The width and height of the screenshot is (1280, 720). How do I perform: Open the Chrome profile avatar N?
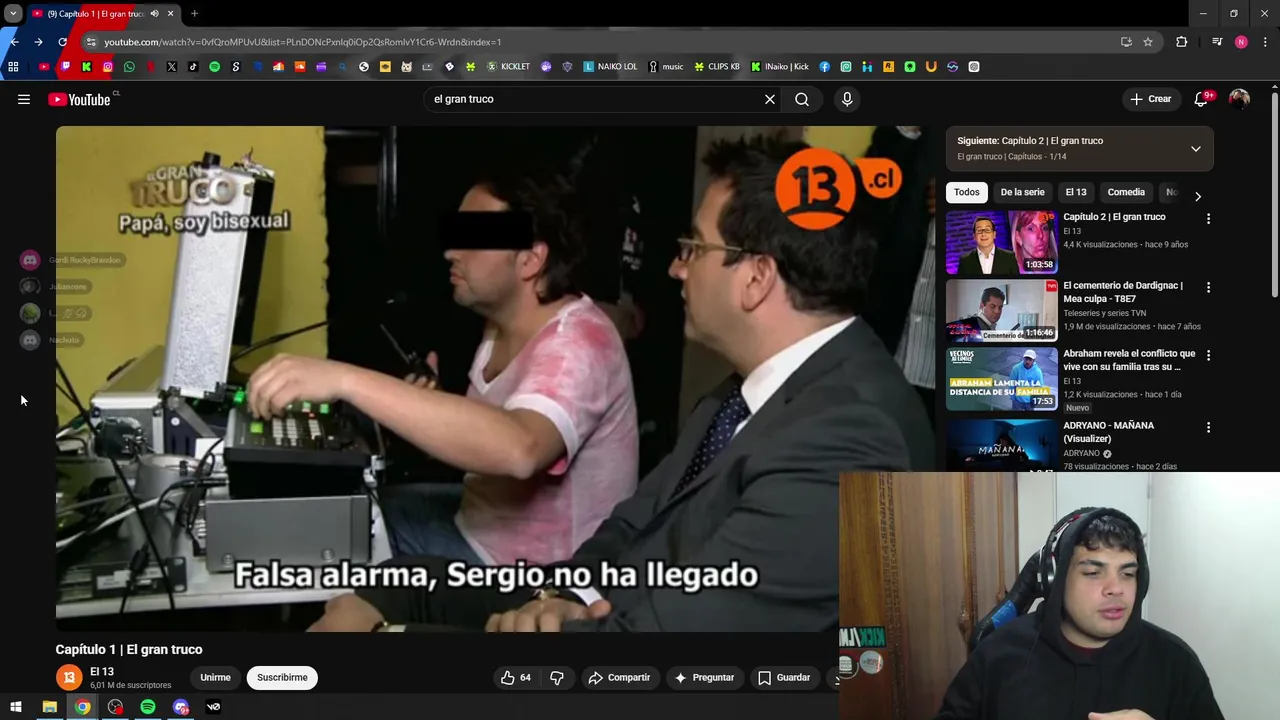(1241, 42)
